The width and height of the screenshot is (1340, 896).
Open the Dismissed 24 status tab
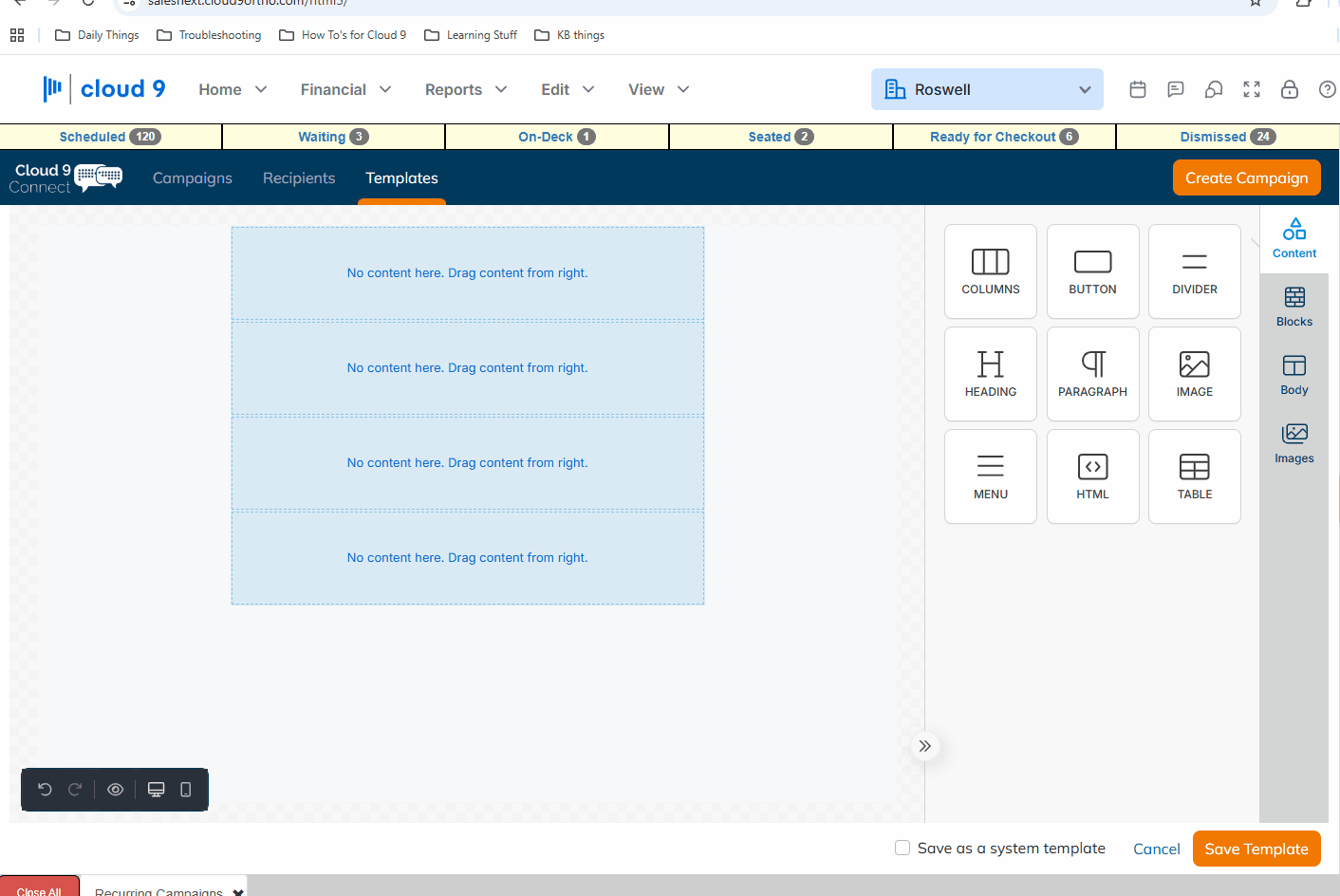(1228, 137)
